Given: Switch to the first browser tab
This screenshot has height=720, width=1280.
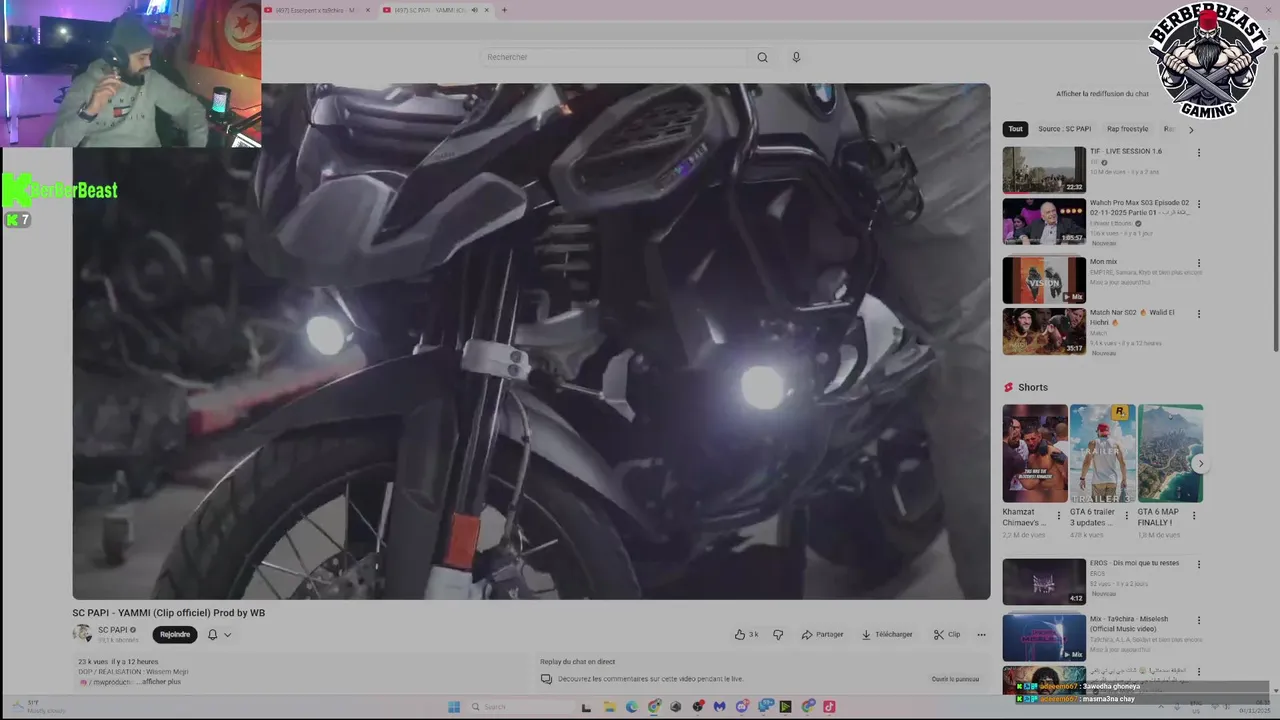Looking at the screenshot, I should point(318,10).
